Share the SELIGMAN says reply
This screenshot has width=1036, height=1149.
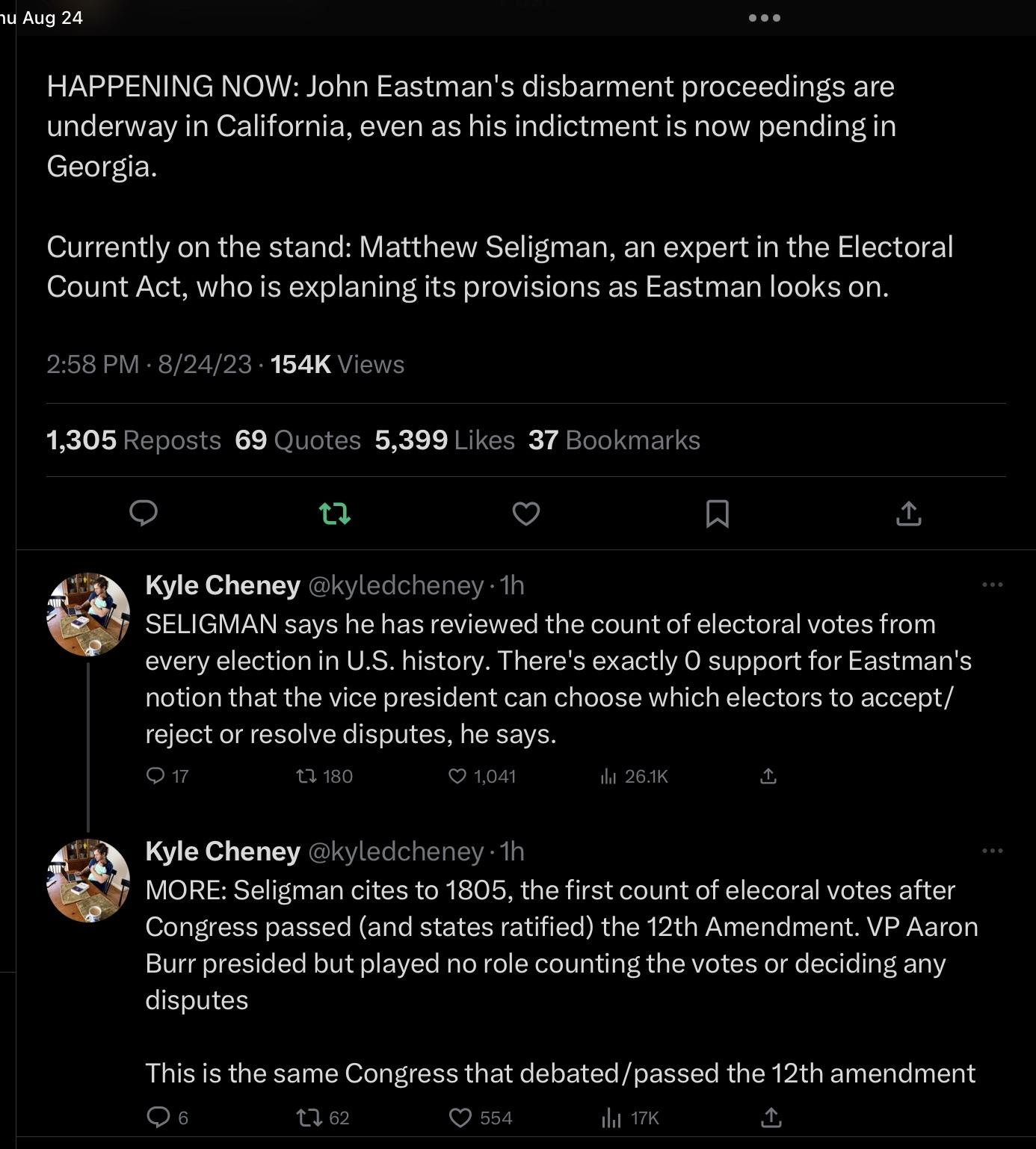pos(768,776)
